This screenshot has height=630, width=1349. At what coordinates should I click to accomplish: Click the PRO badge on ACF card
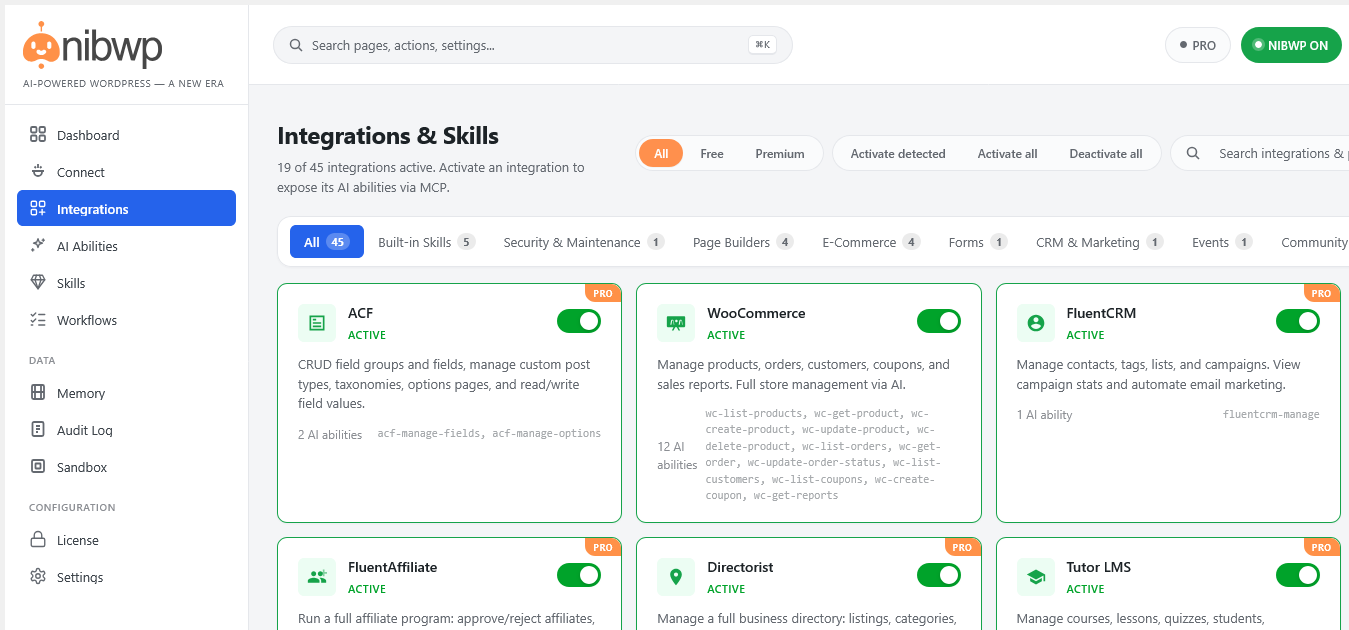(603, 293)
